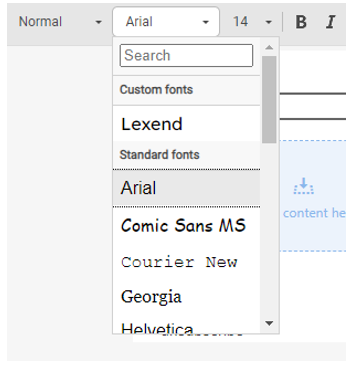Select the Lexend custom font
The image size is (361, 371).
(186, 124)
